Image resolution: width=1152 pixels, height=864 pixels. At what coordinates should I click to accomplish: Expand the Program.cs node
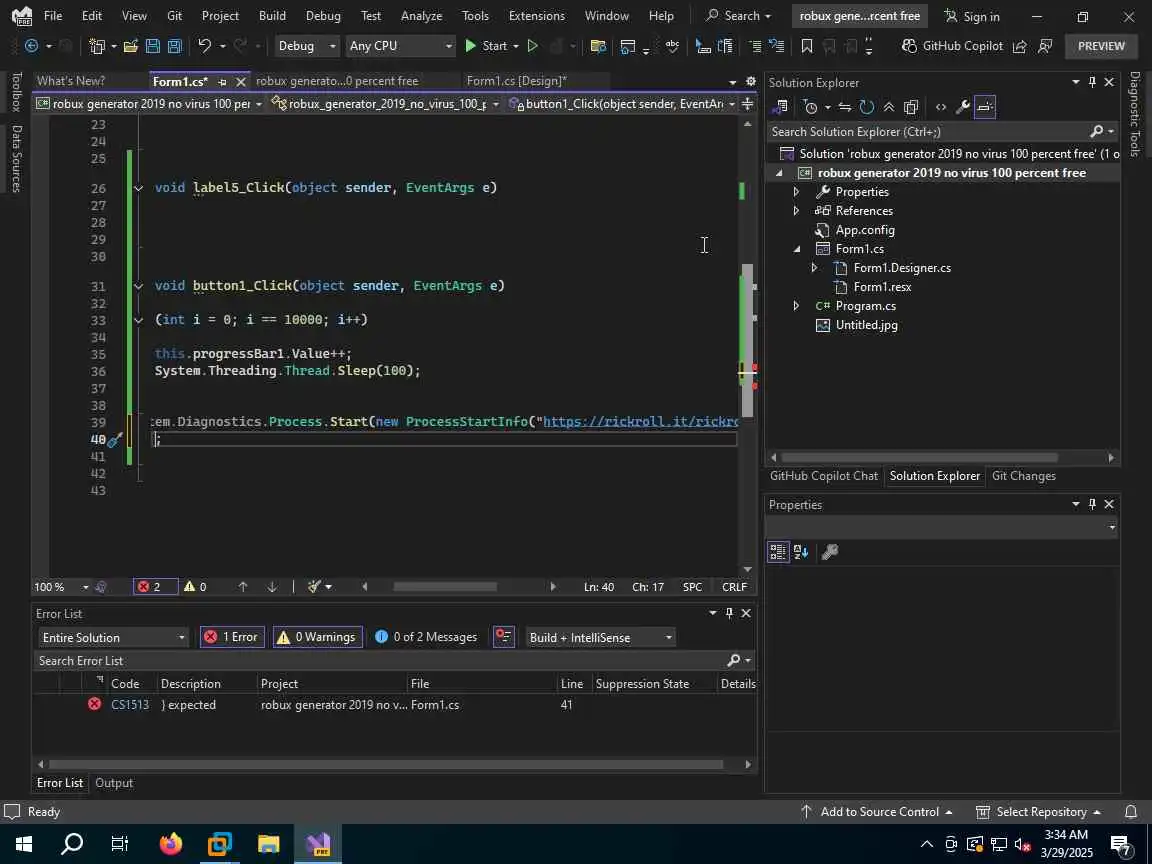(796, 306)
